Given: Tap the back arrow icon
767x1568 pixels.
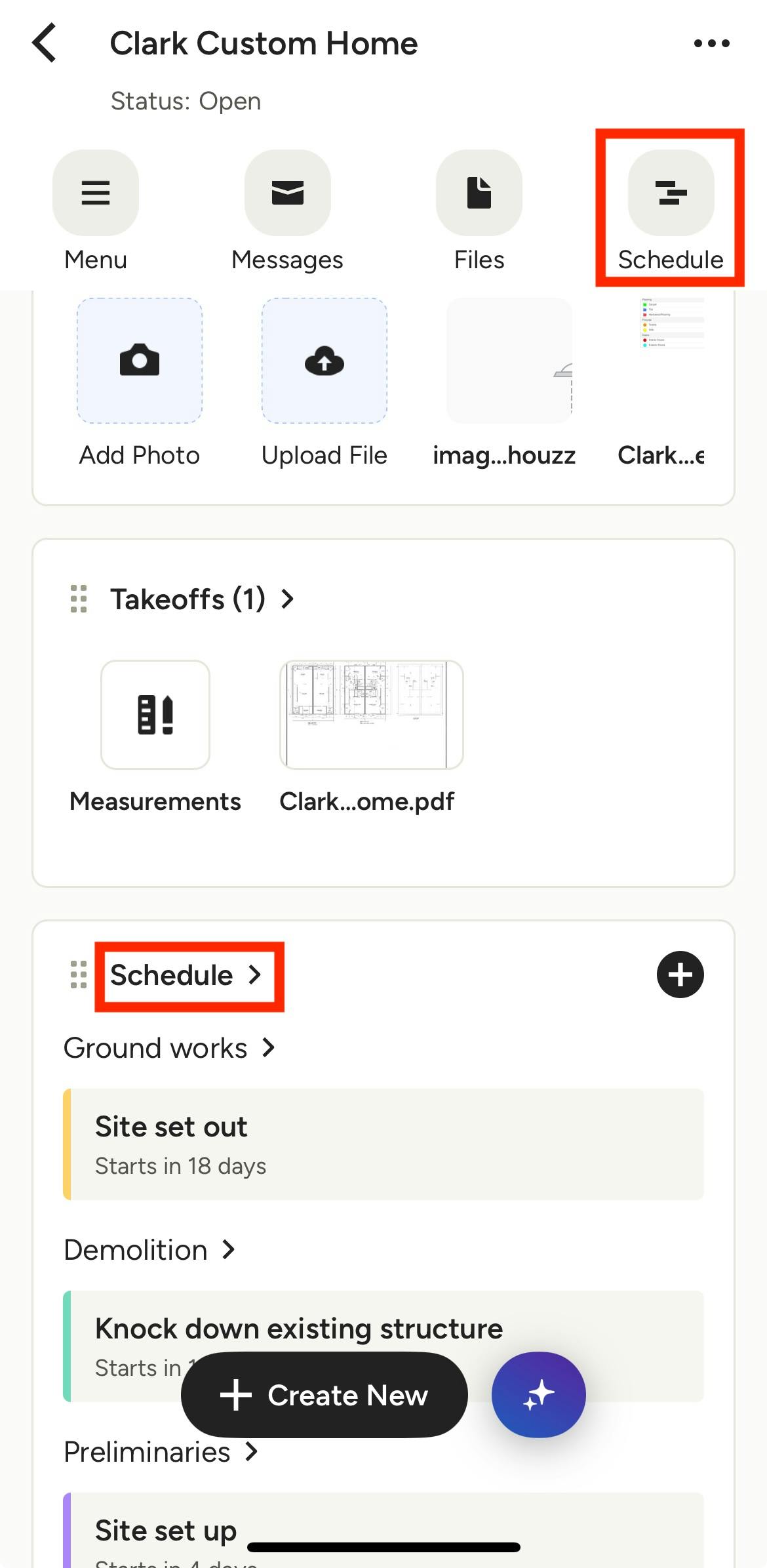Looking at the screenshot, I should pyautogui.click(x=45, y=43).
